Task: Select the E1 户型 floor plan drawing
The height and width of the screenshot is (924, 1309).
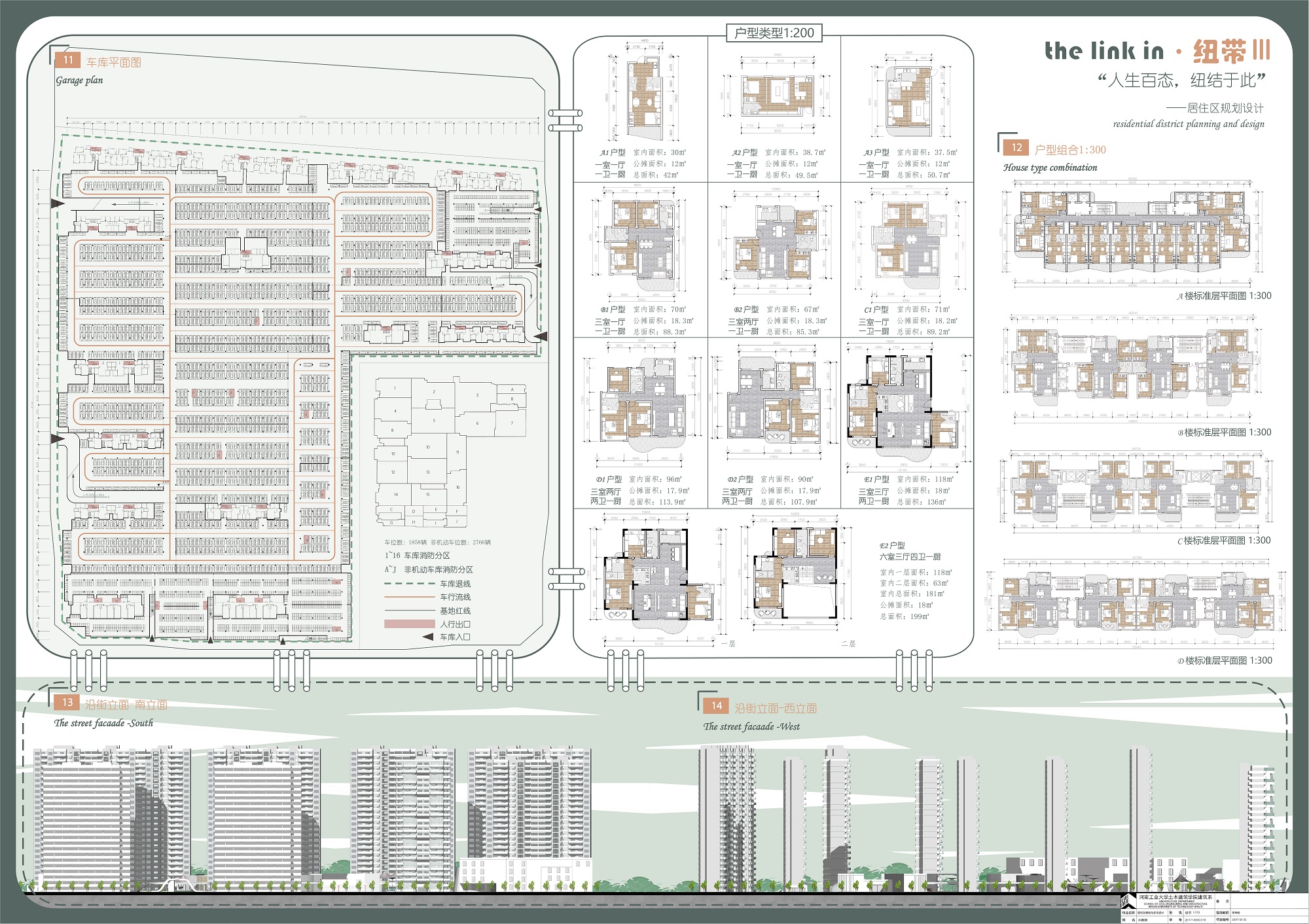Action: tap(903, 409)
